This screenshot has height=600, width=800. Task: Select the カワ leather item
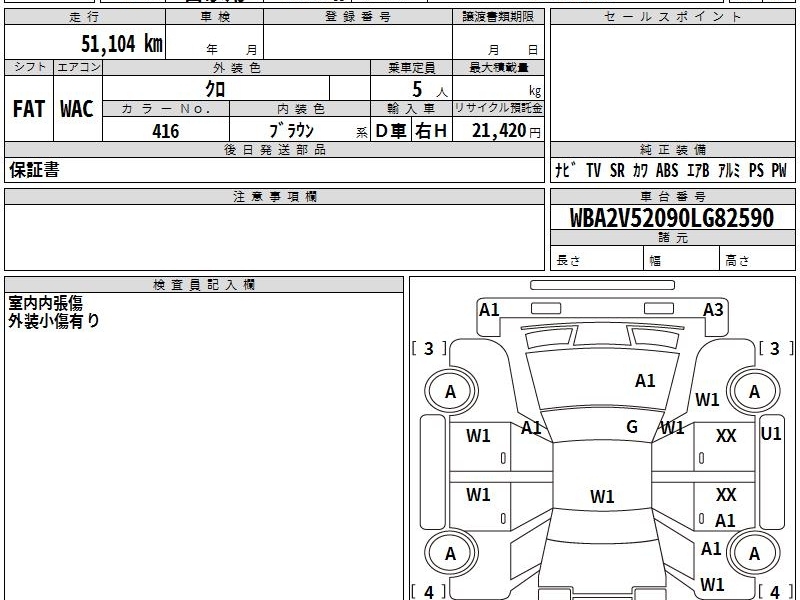[640, 170]
